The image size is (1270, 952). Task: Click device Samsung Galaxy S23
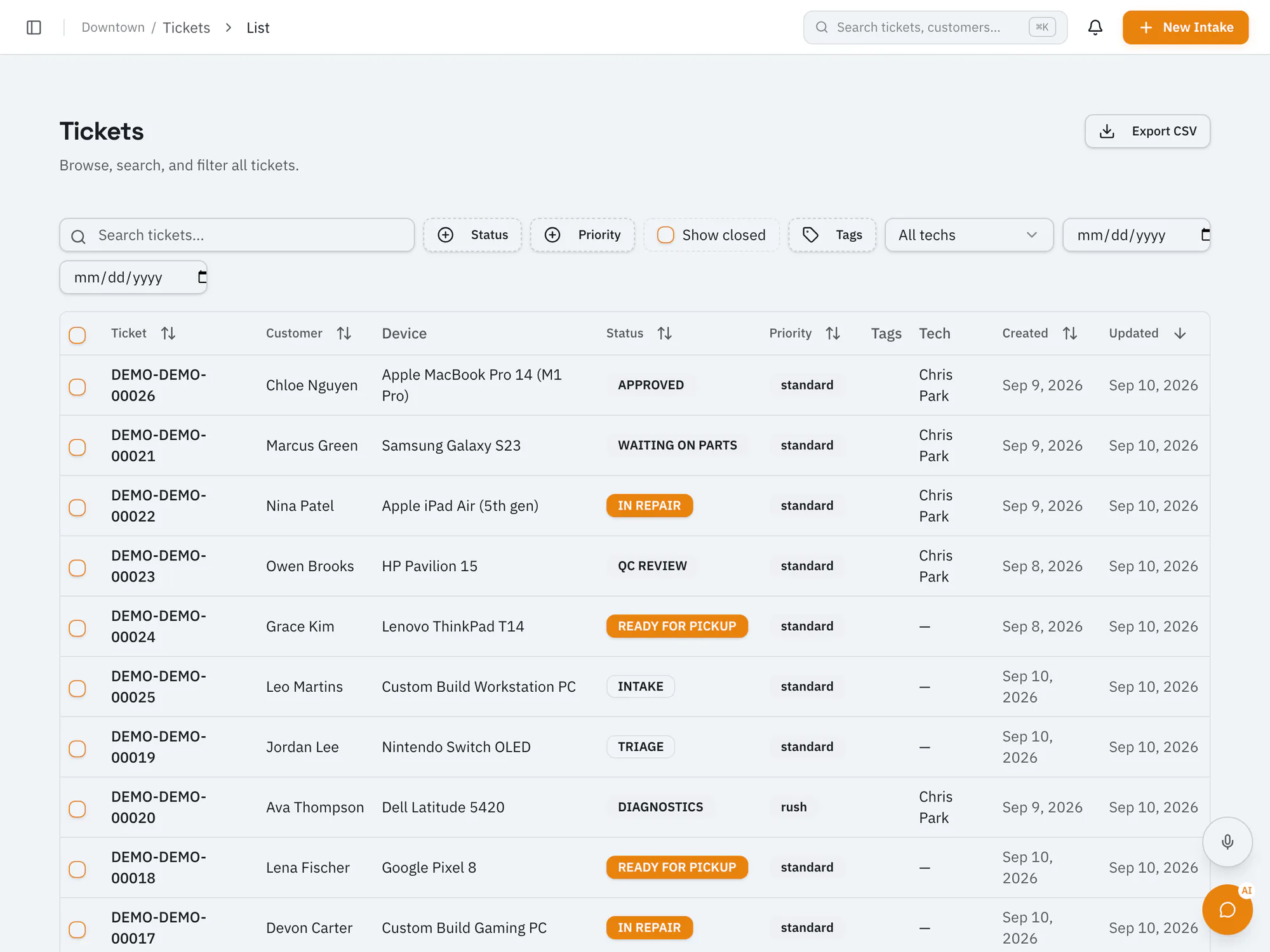pos(451,446)
